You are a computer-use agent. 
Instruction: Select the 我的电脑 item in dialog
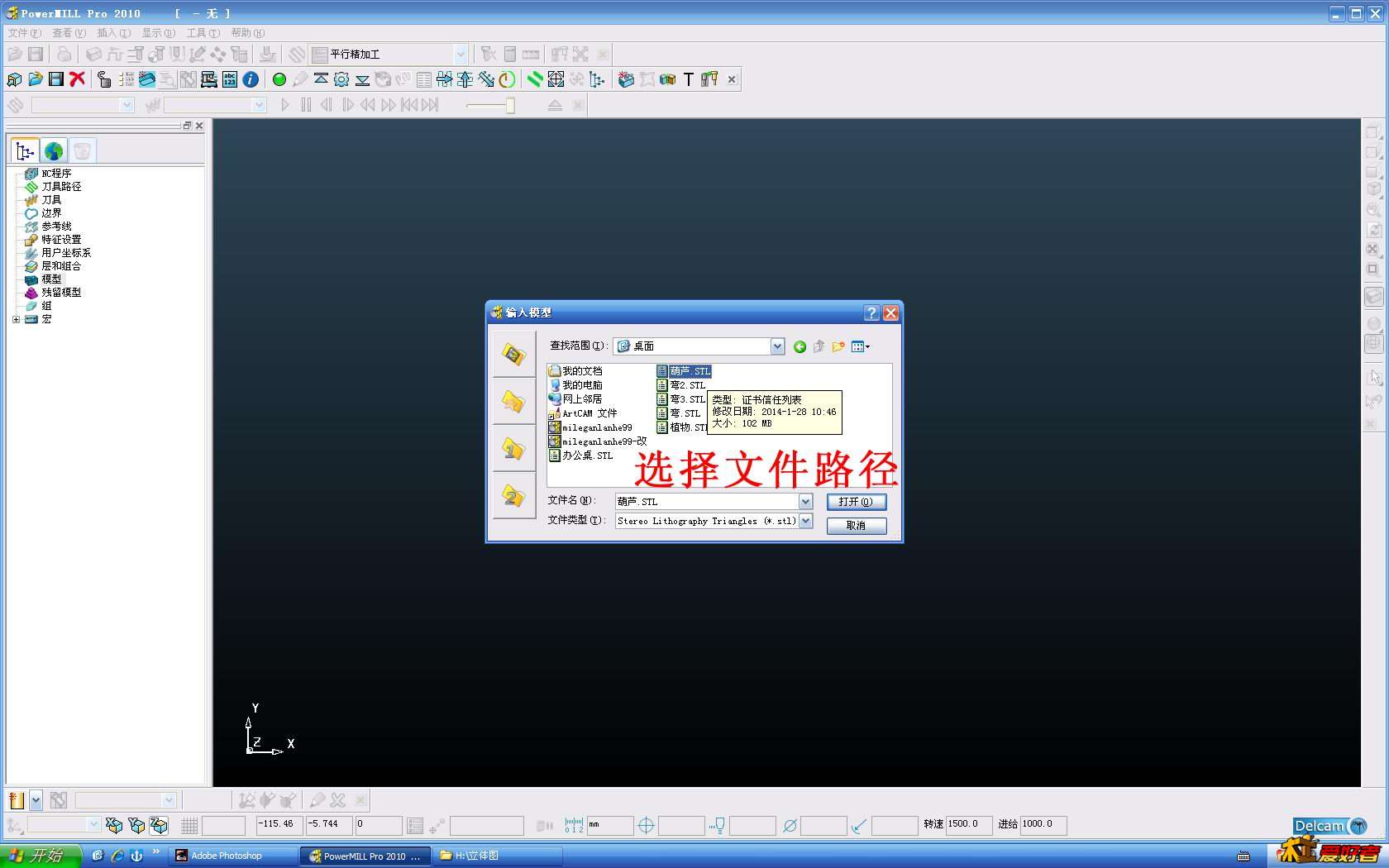coord(575,385)
